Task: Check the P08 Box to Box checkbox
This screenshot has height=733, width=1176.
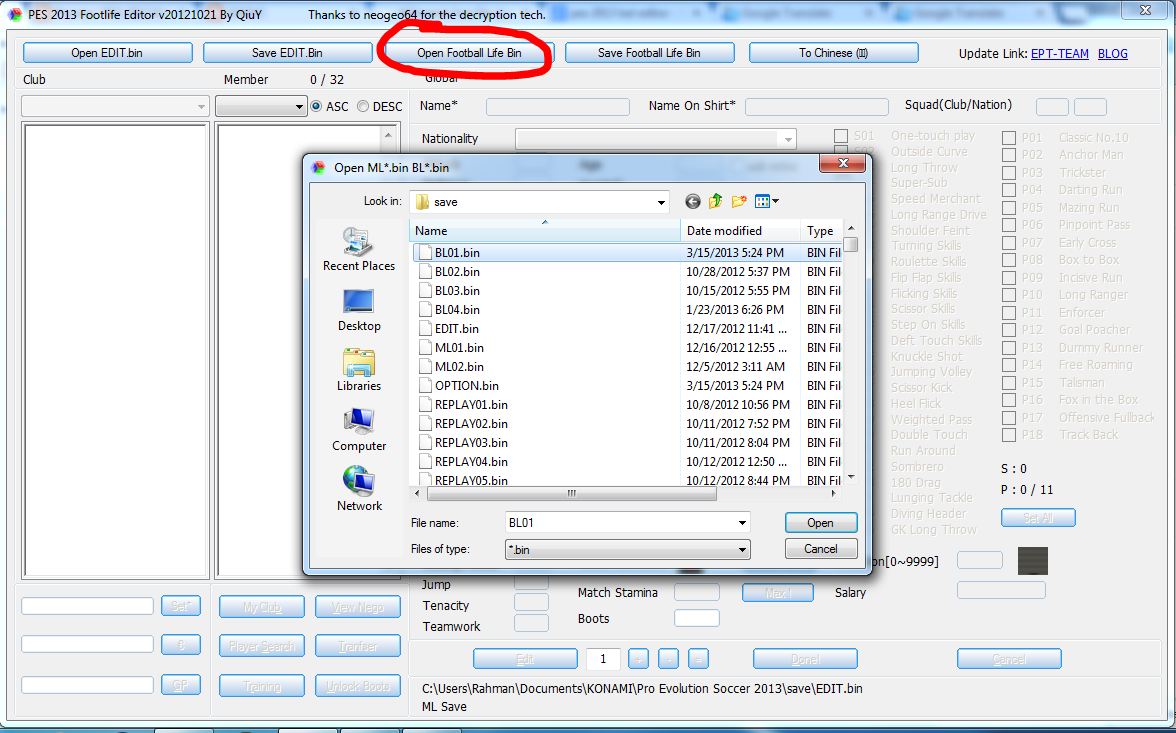Action: click(1009, 260)
